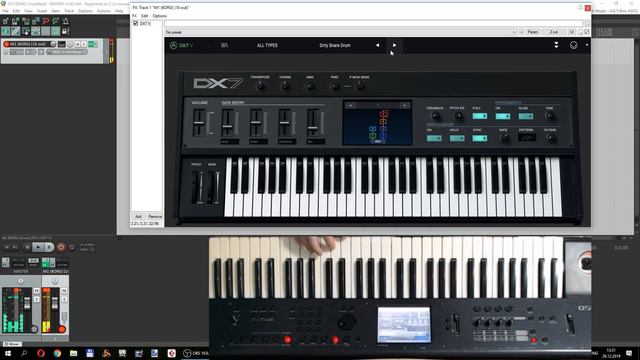Open Opera browser from taskbar
The image size is (640, 360).
[40, 353]
